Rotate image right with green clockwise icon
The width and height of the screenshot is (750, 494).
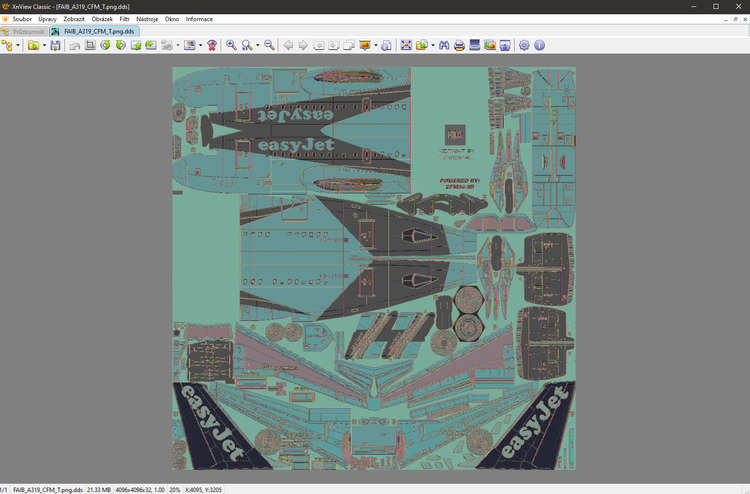(121, 45)
